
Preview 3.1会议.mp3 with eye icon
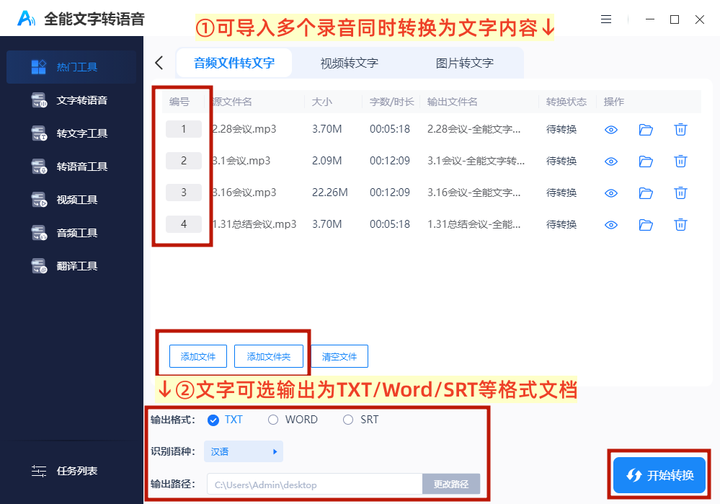tap(611, 162)
